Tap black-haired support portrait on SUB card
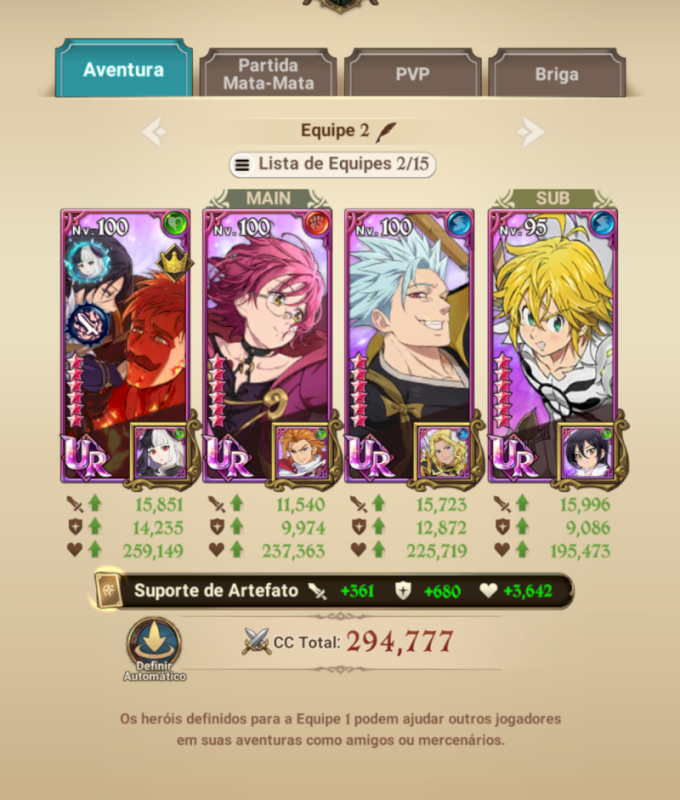The width and height of the screenshot is (680, 800). 587,453
